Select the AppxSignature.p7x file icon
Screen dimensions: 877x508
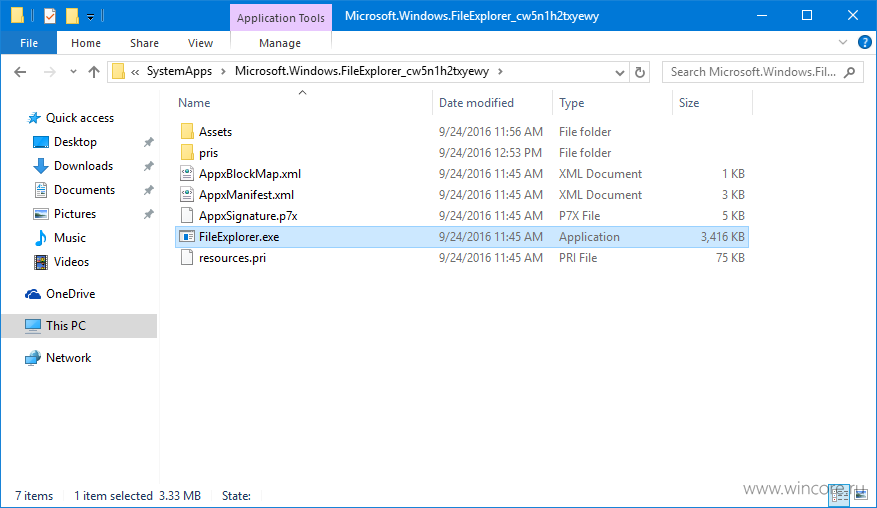[x=187, y=216]
